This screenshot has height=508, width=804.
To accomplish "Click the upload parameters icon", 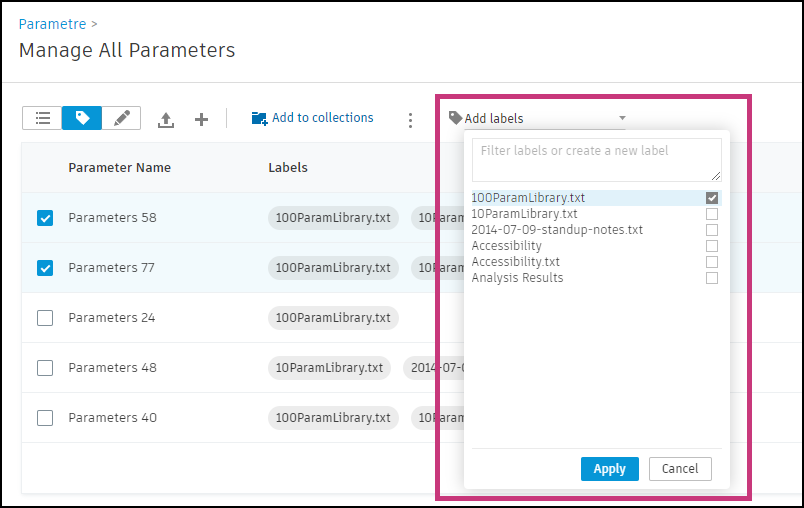I will 166,120.
